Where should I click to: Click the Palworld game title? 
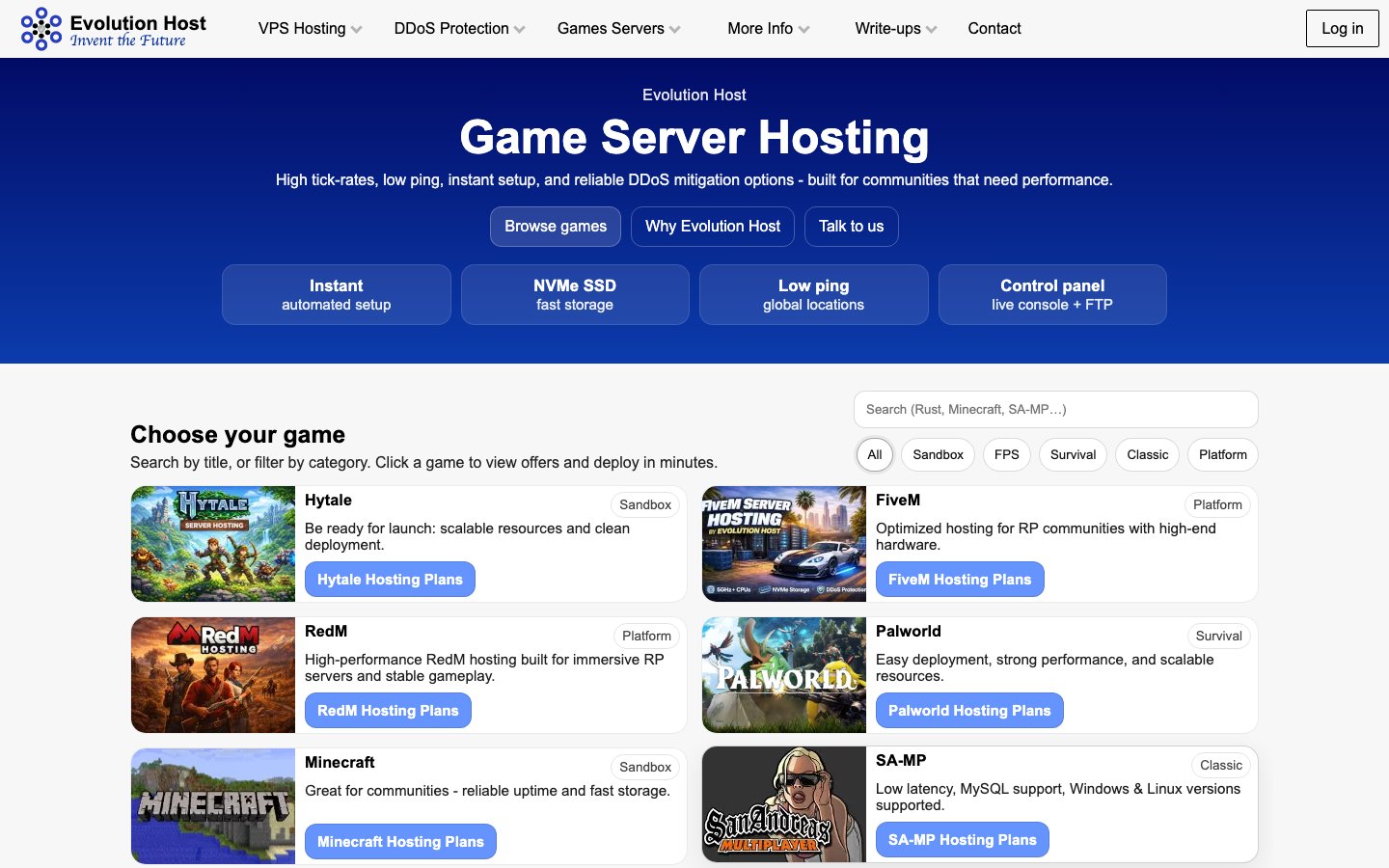tap(909, 632)
